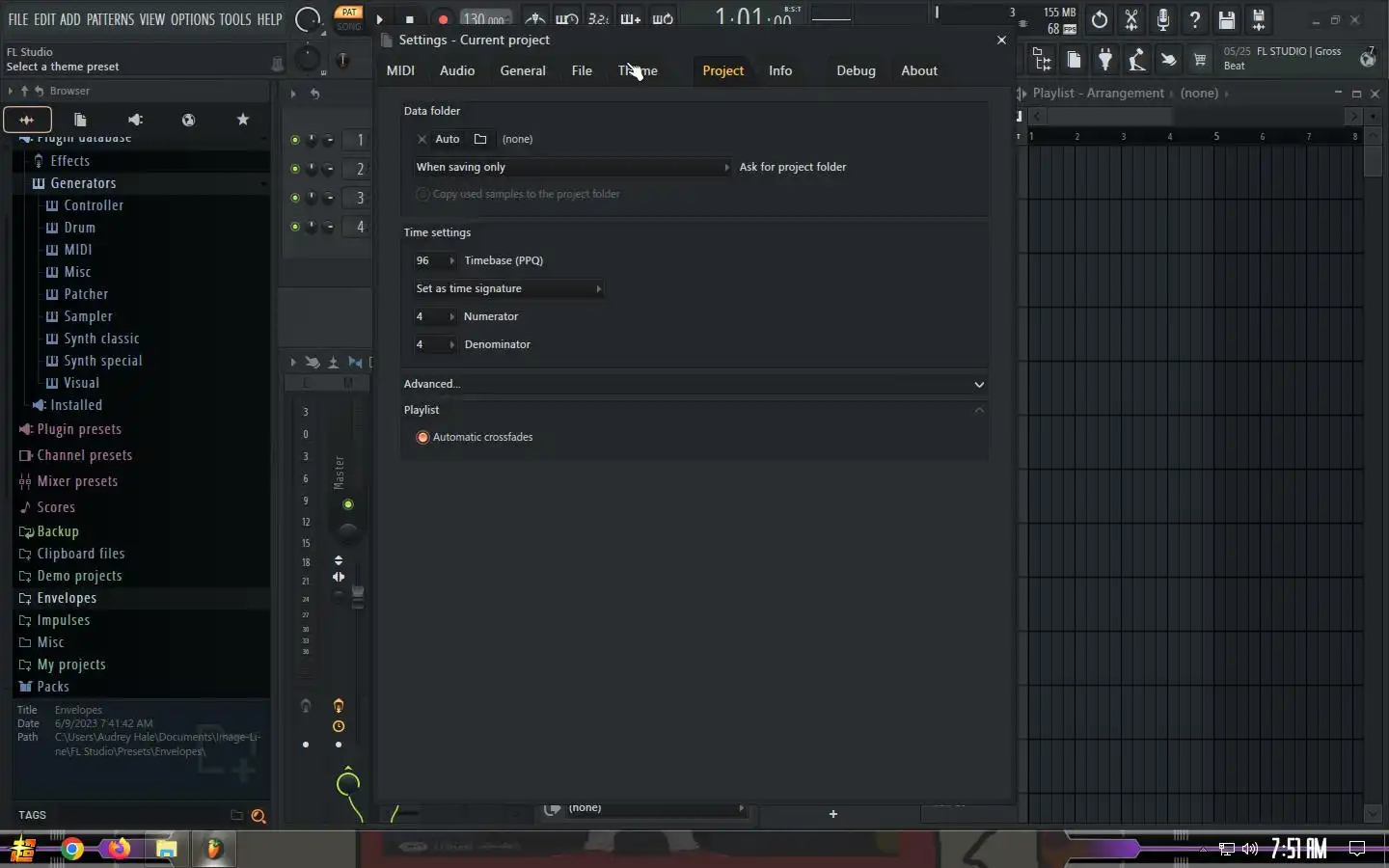The height and width of the screenshot is (868, 1389).
Task: Save the project with the floppy icon
Action: 1227,19
